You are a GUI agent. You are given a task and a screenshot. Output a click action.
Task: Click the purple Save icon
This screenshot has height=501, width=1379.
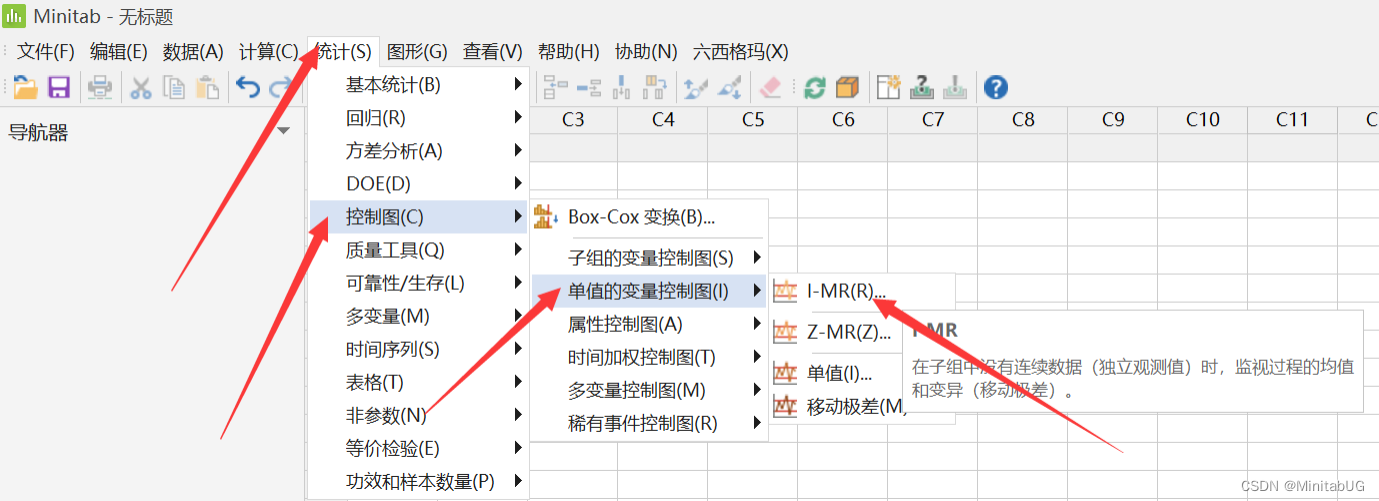[x=59, y=87]
